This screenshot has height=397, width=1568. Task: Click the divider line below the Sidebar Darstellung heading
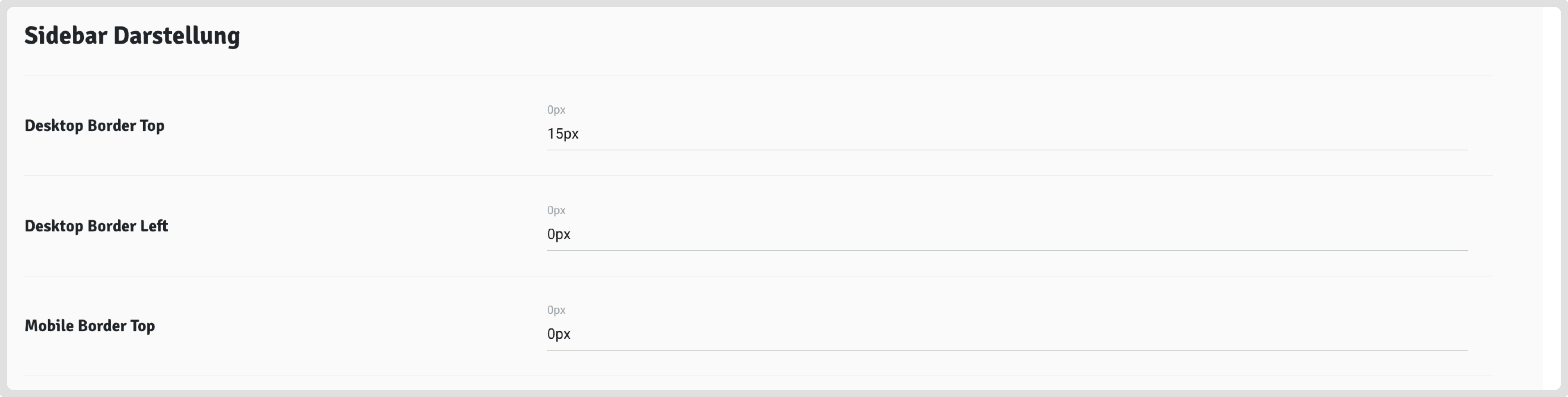[x=758, y=76]
